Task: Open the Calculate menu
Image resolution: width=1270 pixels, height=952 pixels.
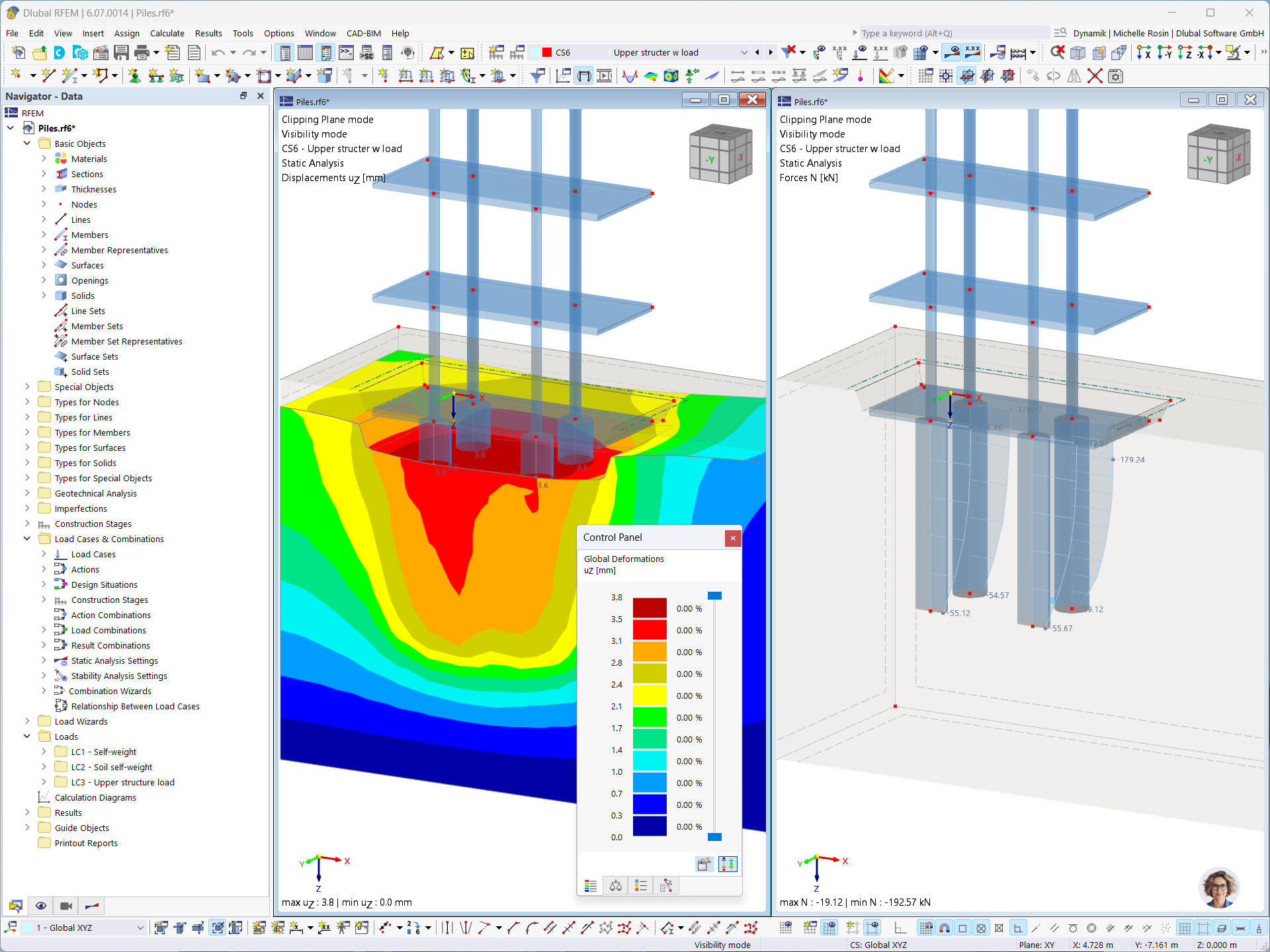Action: coord(167,33)
